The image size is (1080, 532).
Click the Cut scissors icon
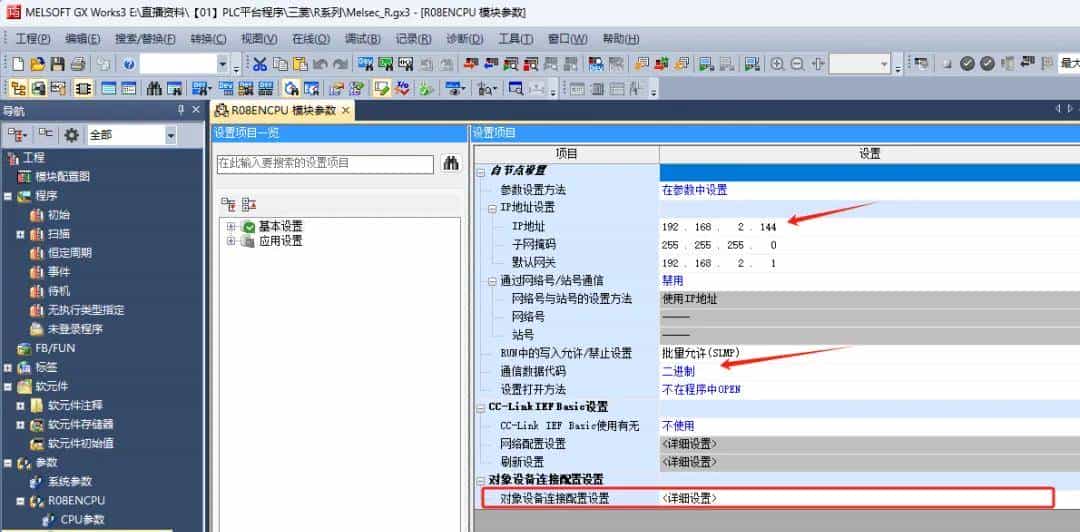click(260, 64)
